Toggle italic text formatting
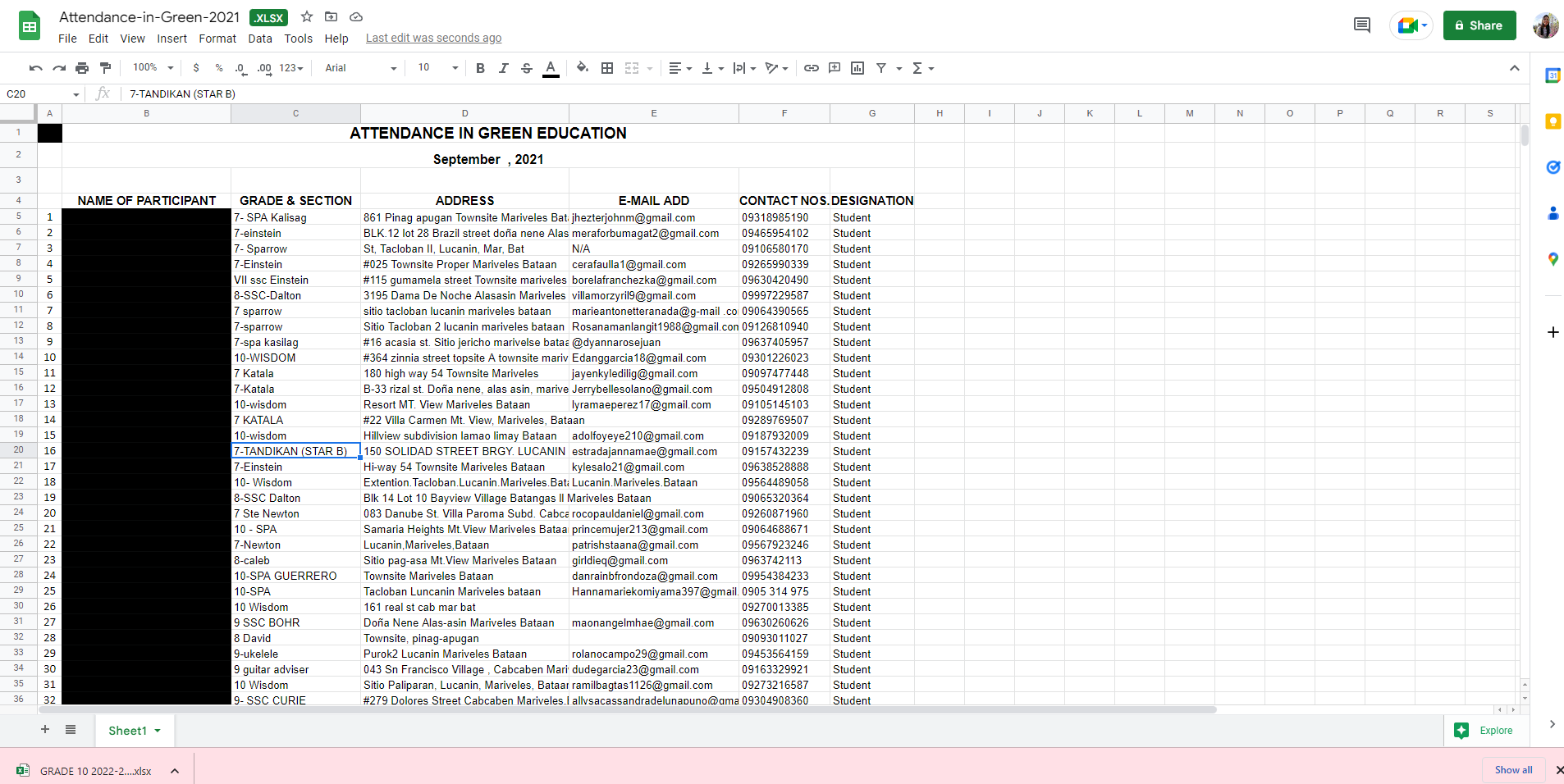 click(x=503, y=68)
